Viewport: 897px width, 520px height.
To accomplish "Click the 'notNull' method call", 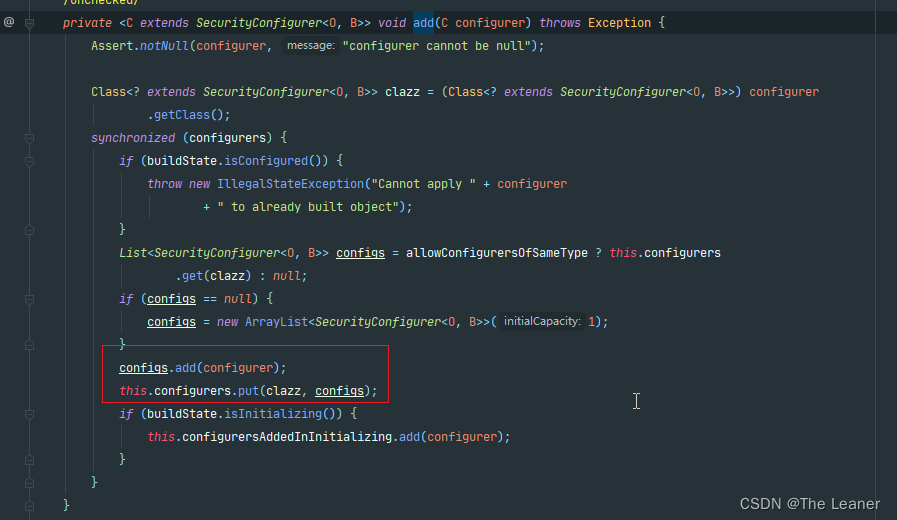I will pyautogui.click(x=164, y=46).
